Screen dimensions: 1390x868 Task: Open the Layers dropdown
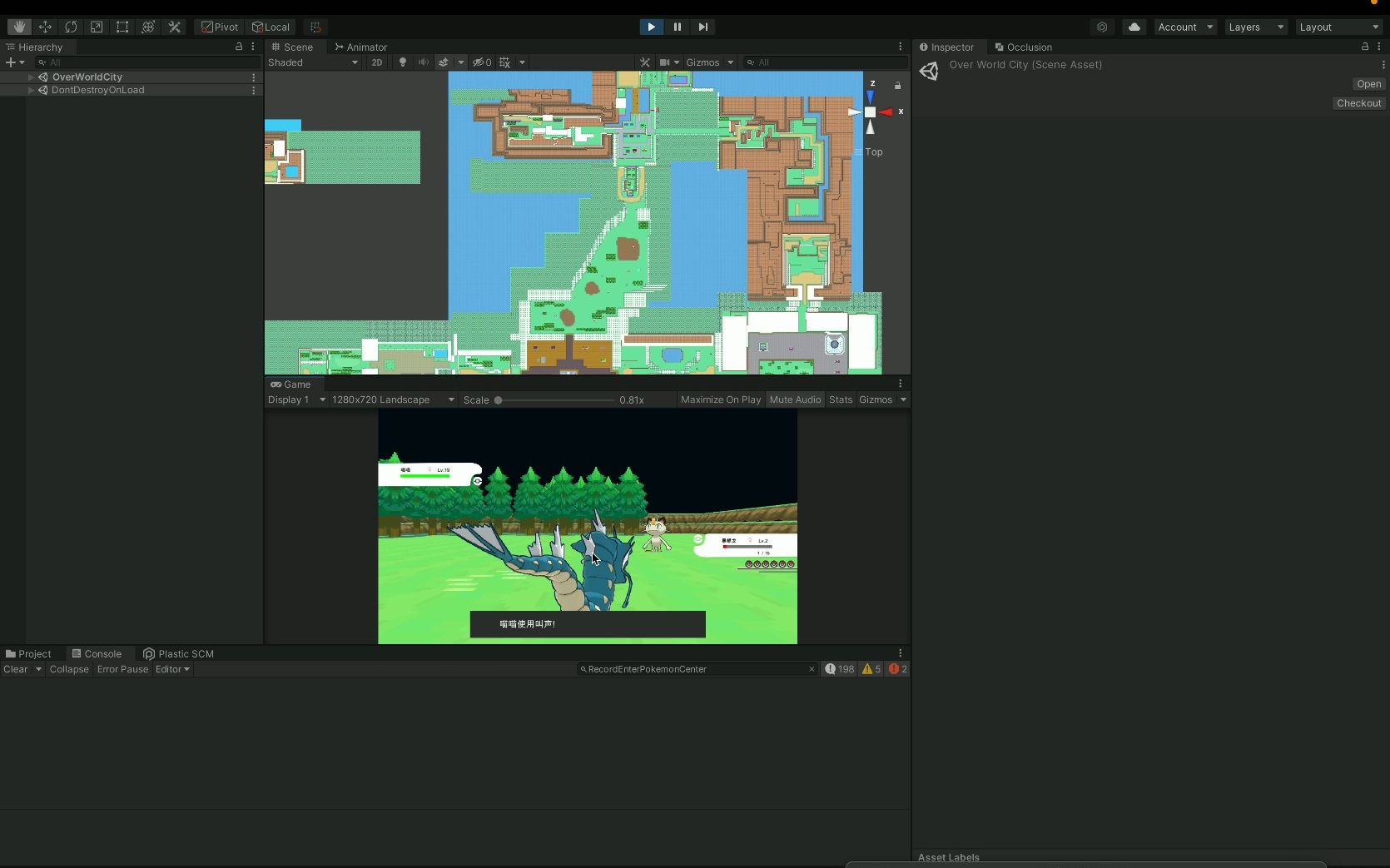coord(1256,27)
